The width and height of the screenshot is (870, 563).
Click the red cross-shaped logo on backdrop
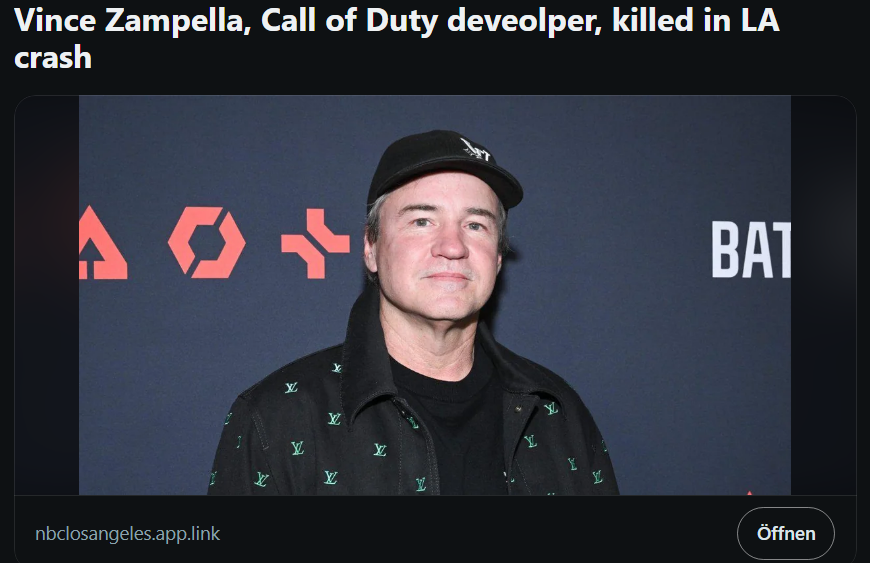point(315,243)
